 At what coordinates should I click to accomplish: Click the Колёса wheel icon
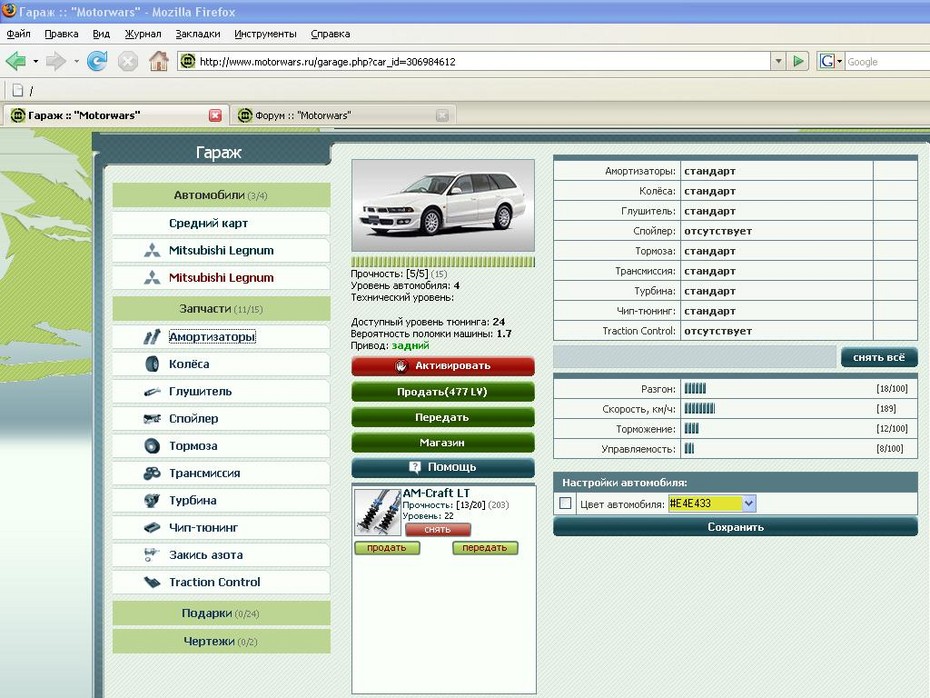click(152, 364)
